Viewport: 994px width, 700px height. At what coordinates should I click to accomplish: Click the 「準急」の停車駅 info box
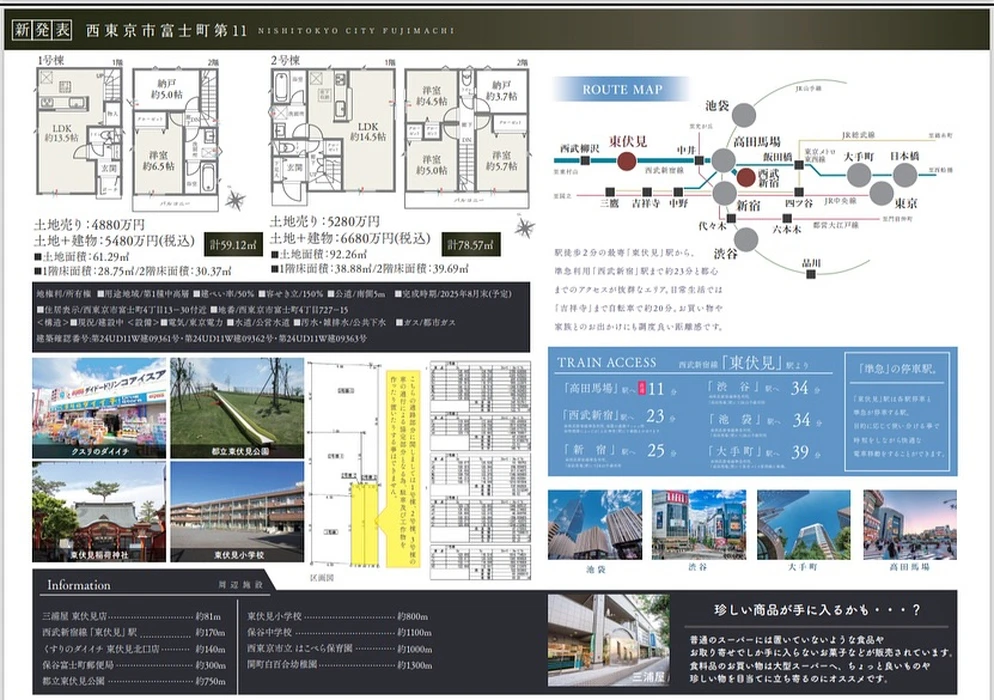tap(900, 411)
